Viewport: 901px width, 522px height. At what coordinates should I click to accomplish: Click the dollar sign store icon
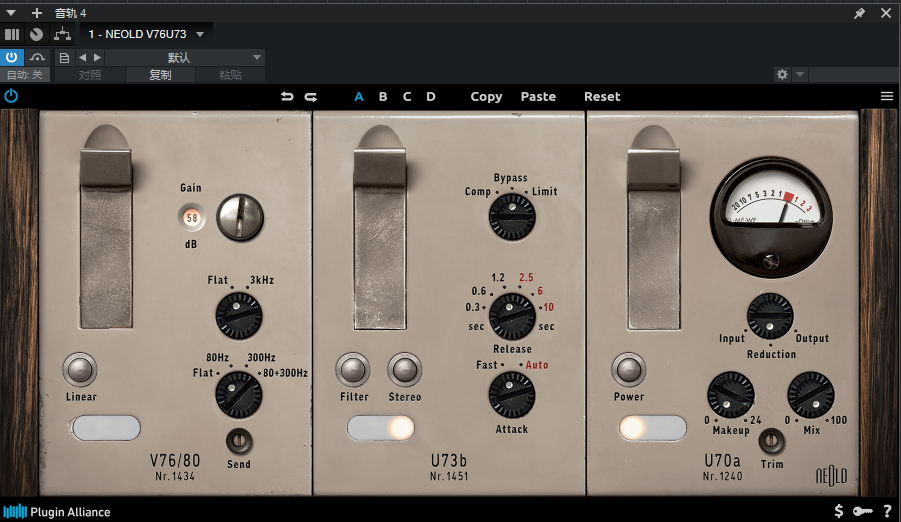point(839,511)
